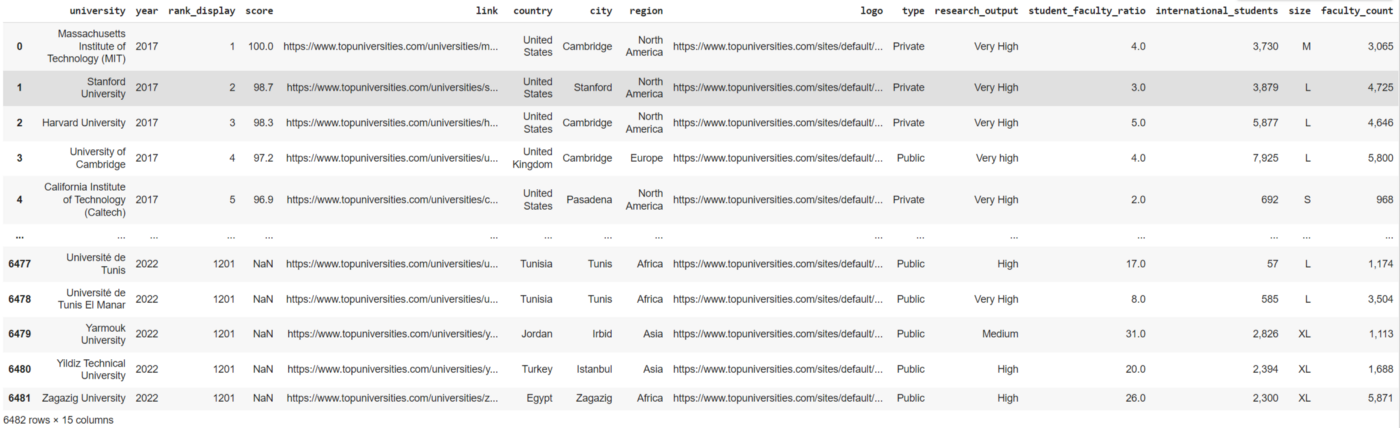
Task: Open the Harvard University logo URL
Action: click(x=778, y=123)
